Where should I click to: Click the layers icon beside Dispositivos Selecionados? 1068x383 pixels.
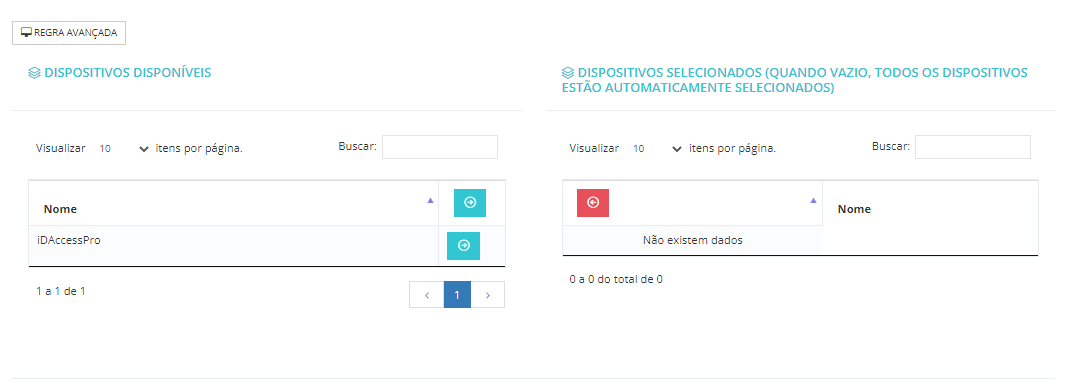pyautogui.click(x=568, y=73)
